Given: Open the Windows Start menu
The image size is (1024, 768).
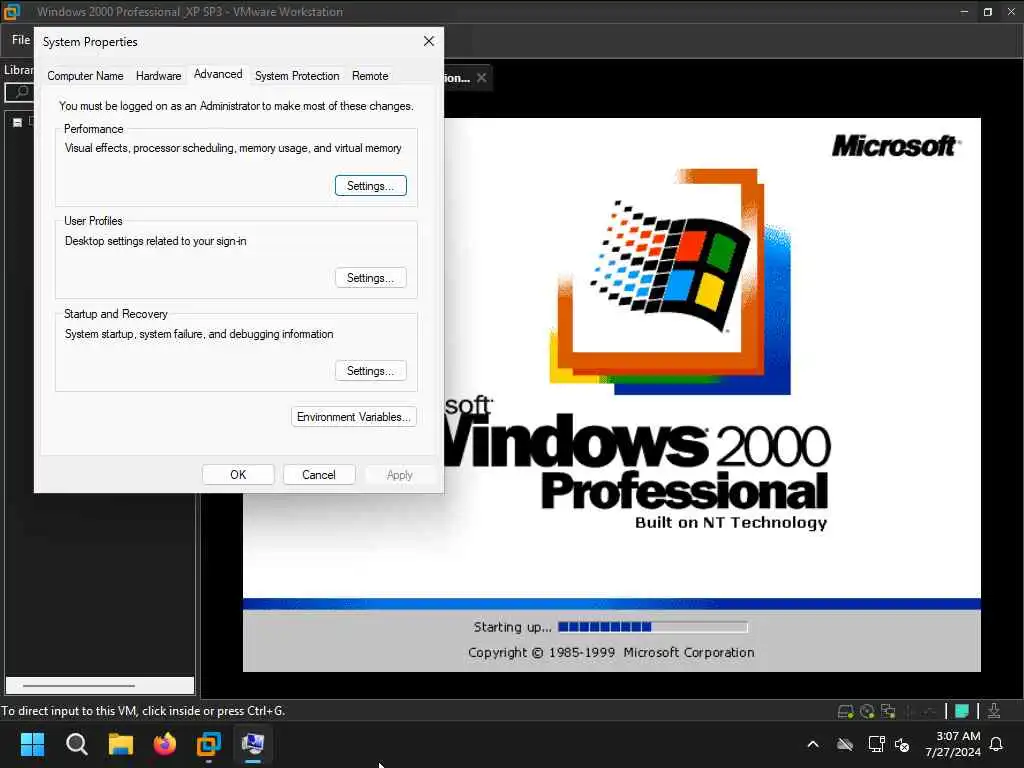Looking at the screenshot, I should (x=32, y=744).
